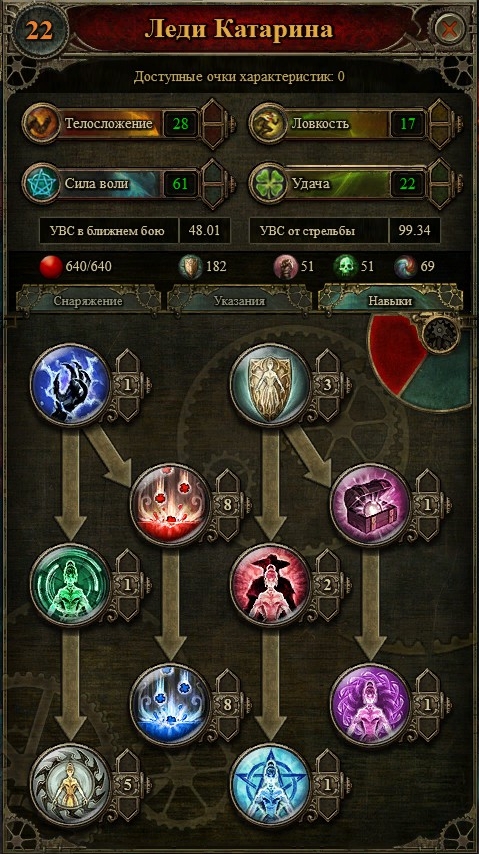Select the blue falling orbs skill
Viewport: 479px width, 854px height.
171,704
